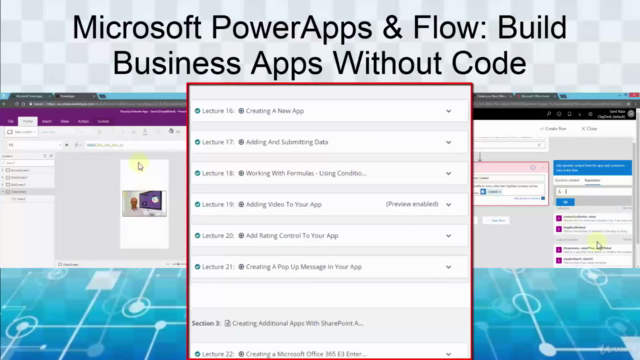Image resolution: width=640 pixels, height=360 pixels.
Task: Switch to the Expression tab in Flow
Action: click(x=592, y=180)
